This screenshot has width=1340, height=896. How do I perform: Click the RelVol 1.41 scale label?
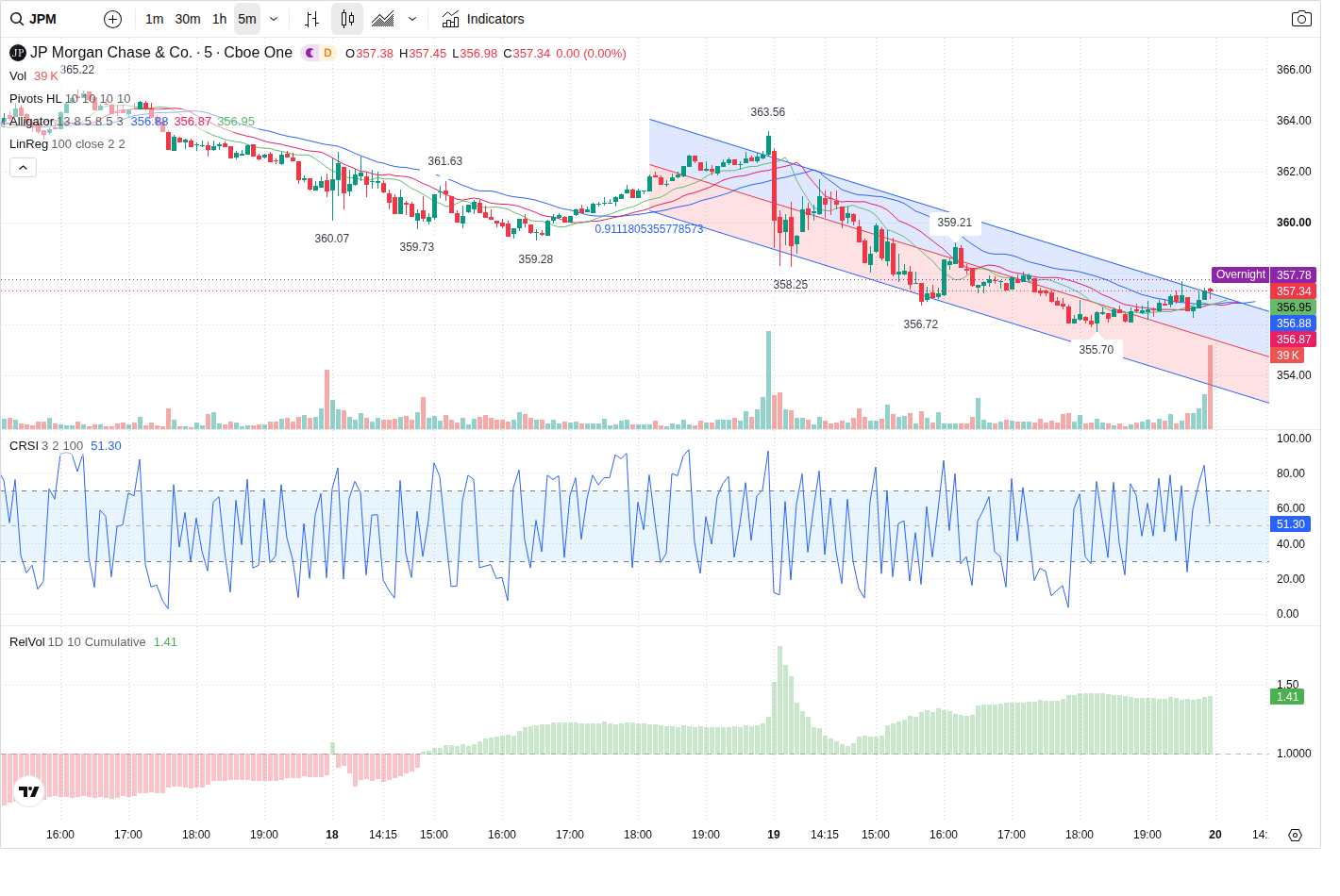1287,697
